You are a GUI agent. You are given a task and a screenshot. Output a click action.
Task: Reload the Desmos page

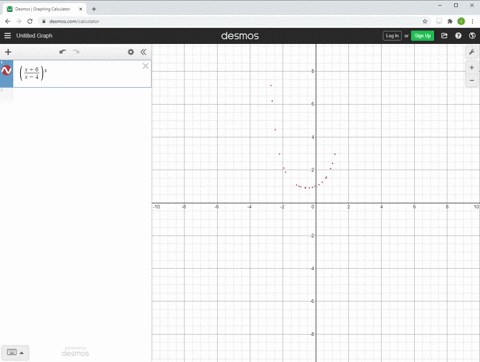tap(30, 21)
